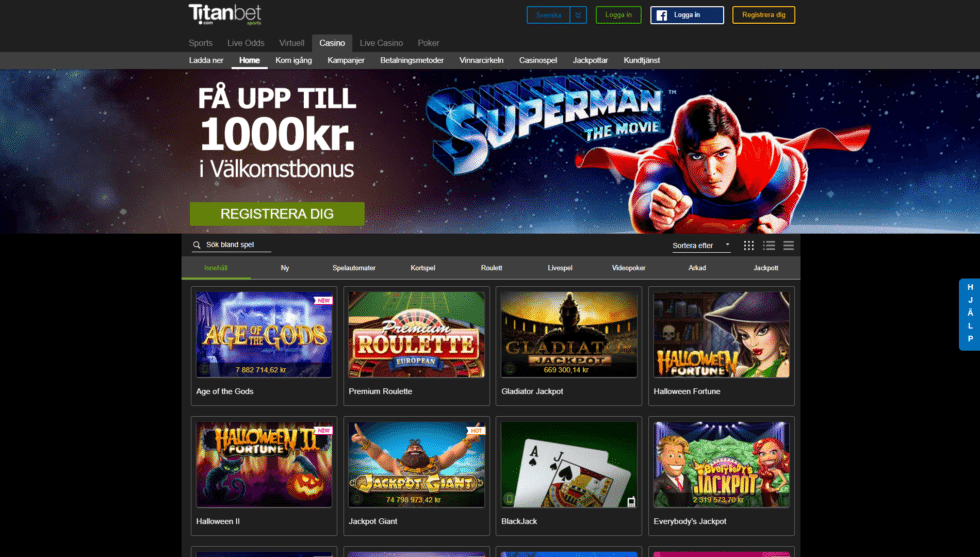Image resolution: width=980 pixels, height=557 pixels.
Task: Open Virtuell section
Action: click(x=291, y=43)
